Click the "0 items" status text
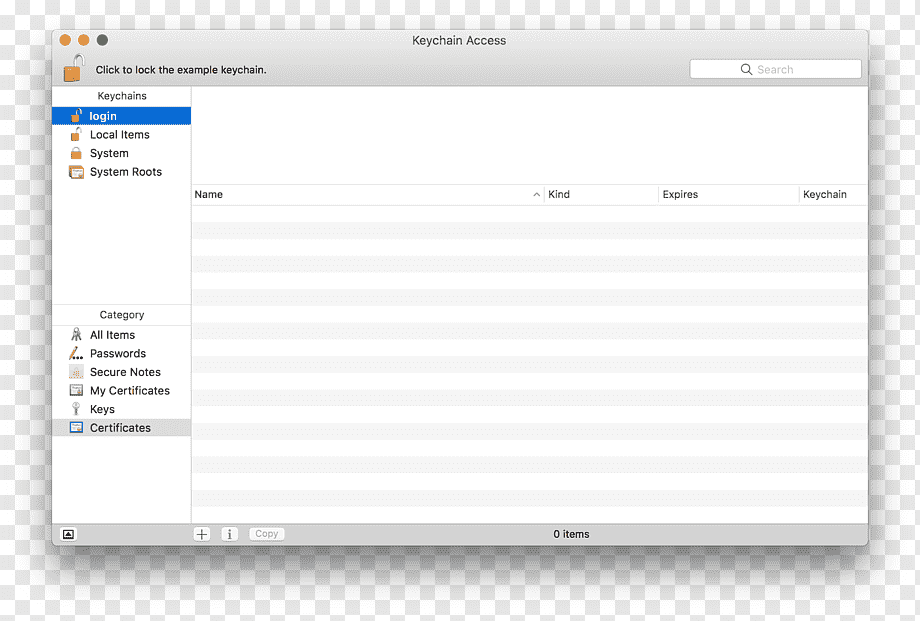 click(x=571, y=534)
